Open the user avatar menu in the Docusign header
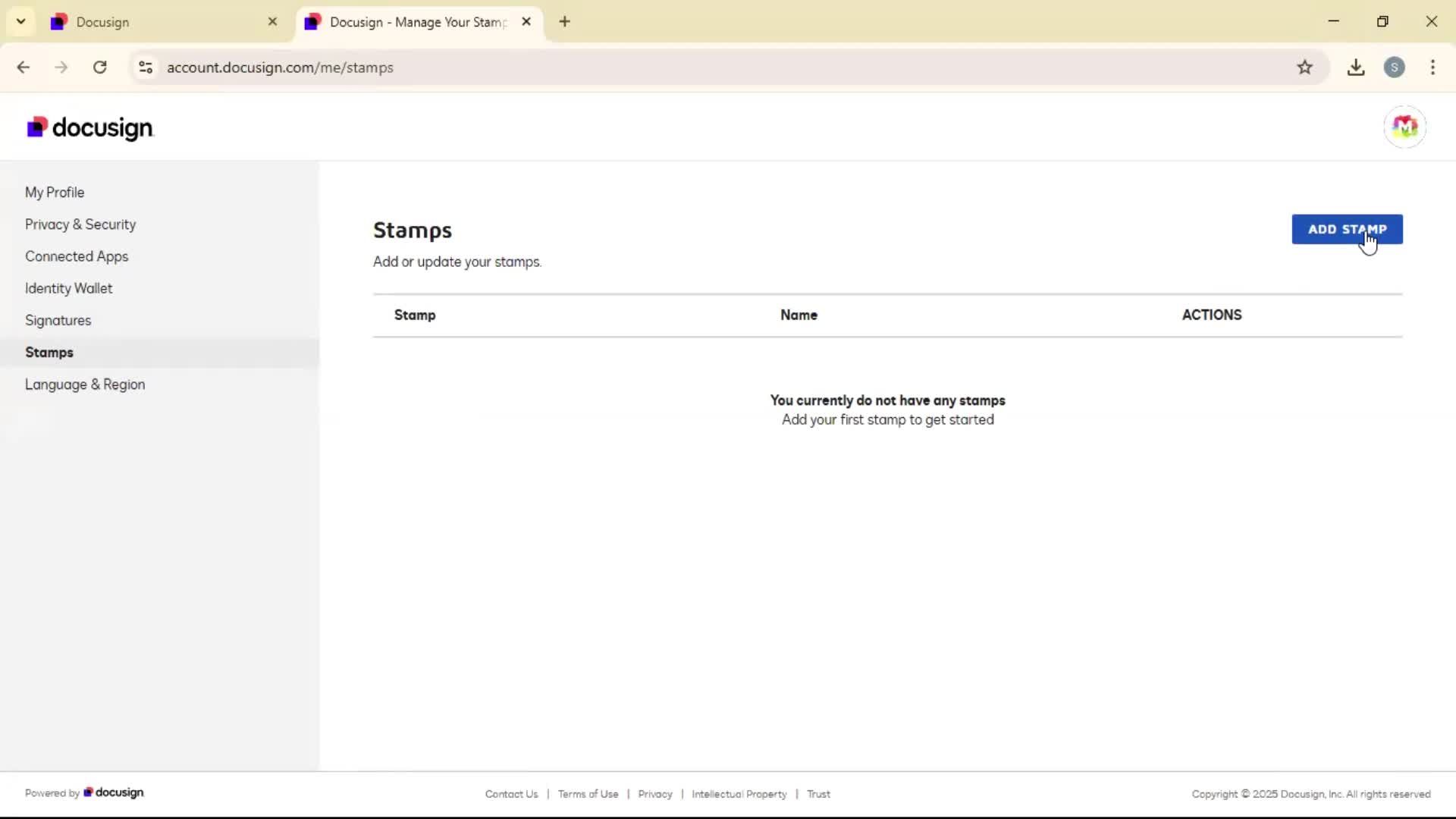This screenshot has width=1456, height=819. point(1404,127)
